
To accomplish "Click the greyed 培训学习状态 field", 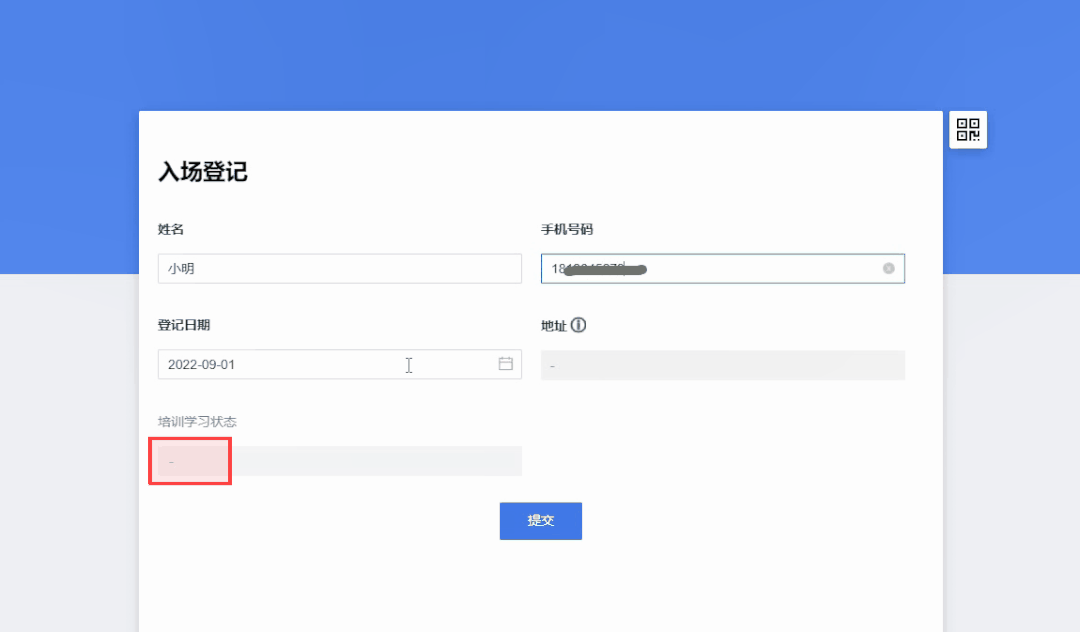I will pyautogui.click(x=340, y=461).
